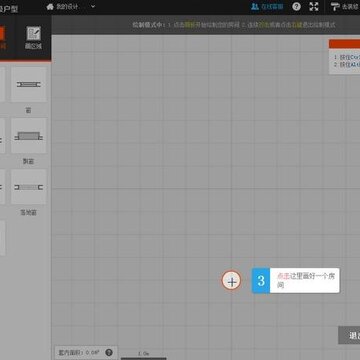
Task: Pick the 飘窗 bay window component thumbnail
Action: 29,136
